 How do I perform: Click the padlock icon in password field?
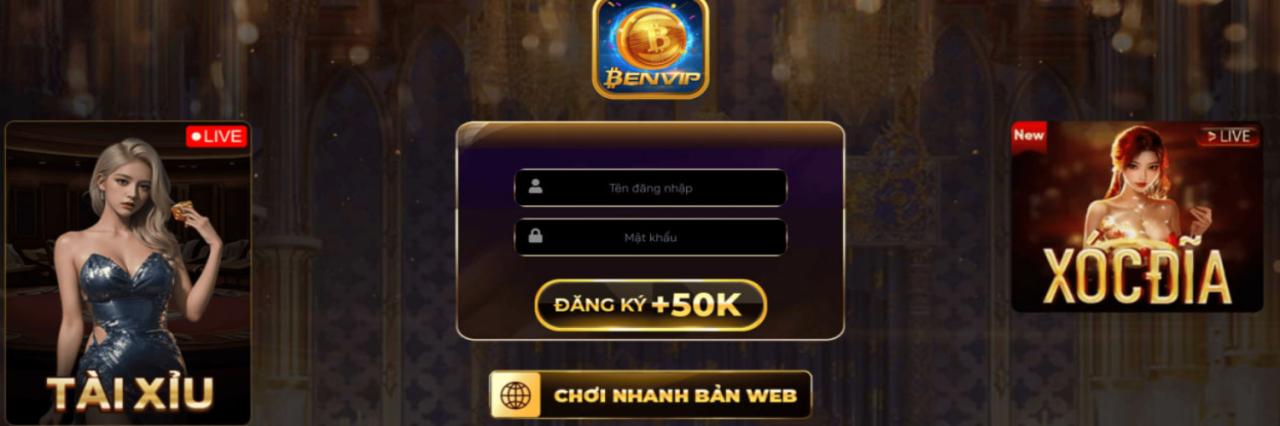tap(536, 236)
